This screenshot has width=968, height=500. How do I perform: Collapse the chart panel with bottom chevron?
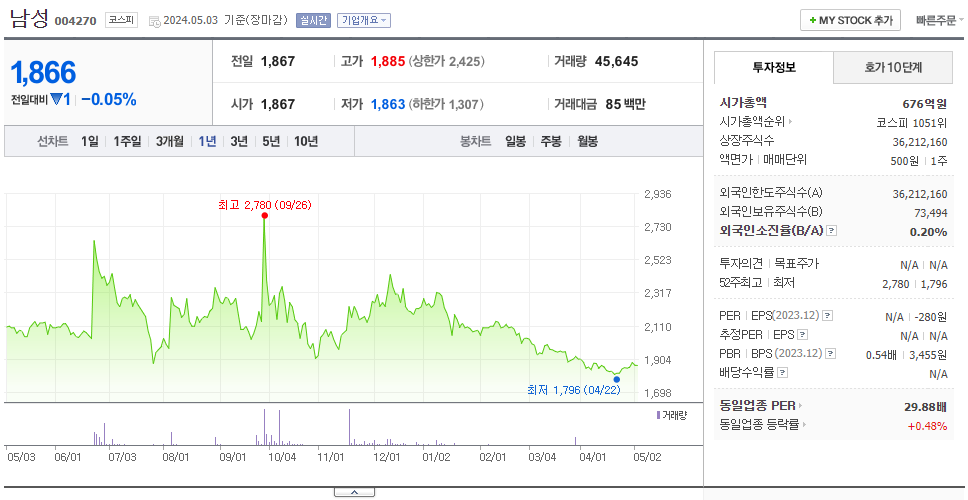tap(354, 492)
